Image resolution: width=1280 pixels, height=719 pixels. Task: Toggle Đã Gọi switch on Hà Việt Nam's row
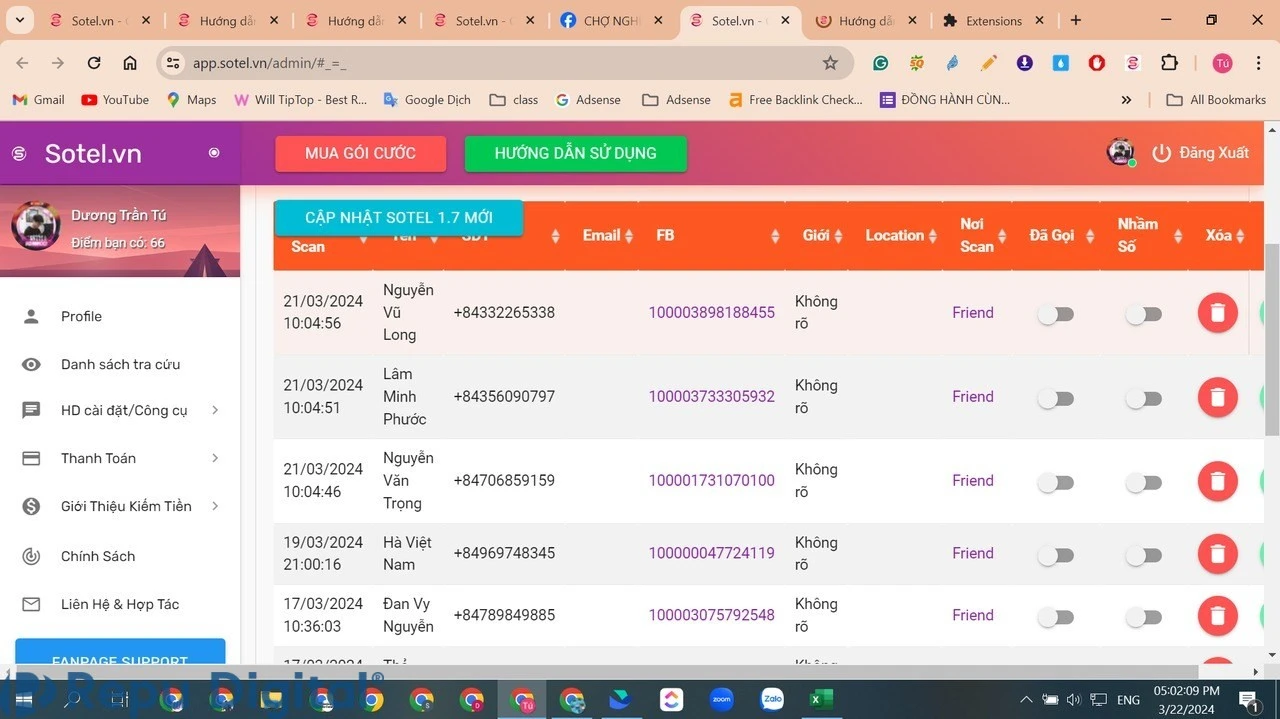click(1056, 553)
